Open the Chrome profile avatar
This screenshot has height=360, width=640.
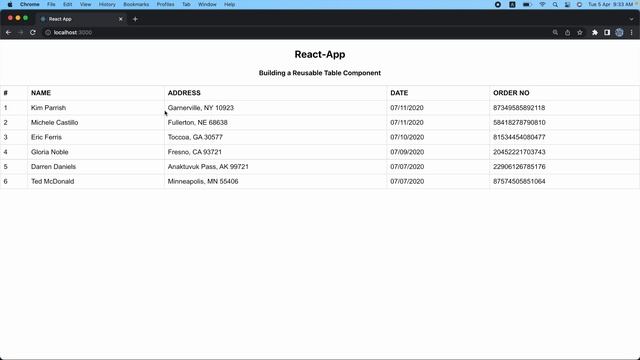tap(619, 32)
